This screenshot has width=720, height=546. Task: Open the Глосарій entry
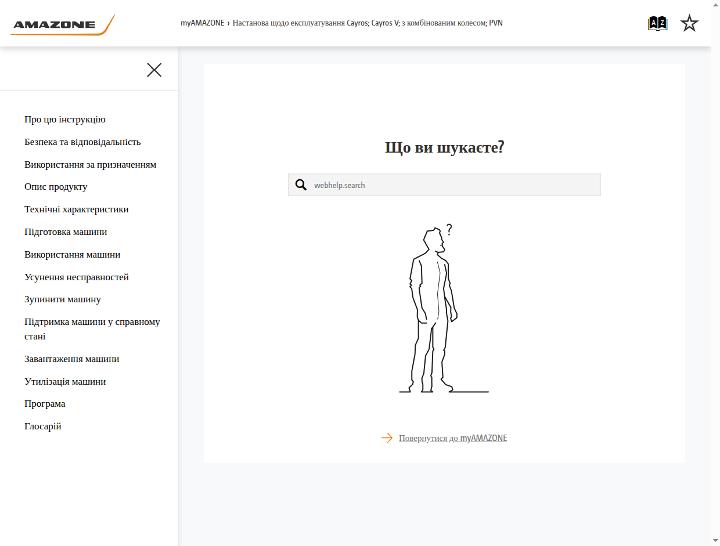pos(43,426)
